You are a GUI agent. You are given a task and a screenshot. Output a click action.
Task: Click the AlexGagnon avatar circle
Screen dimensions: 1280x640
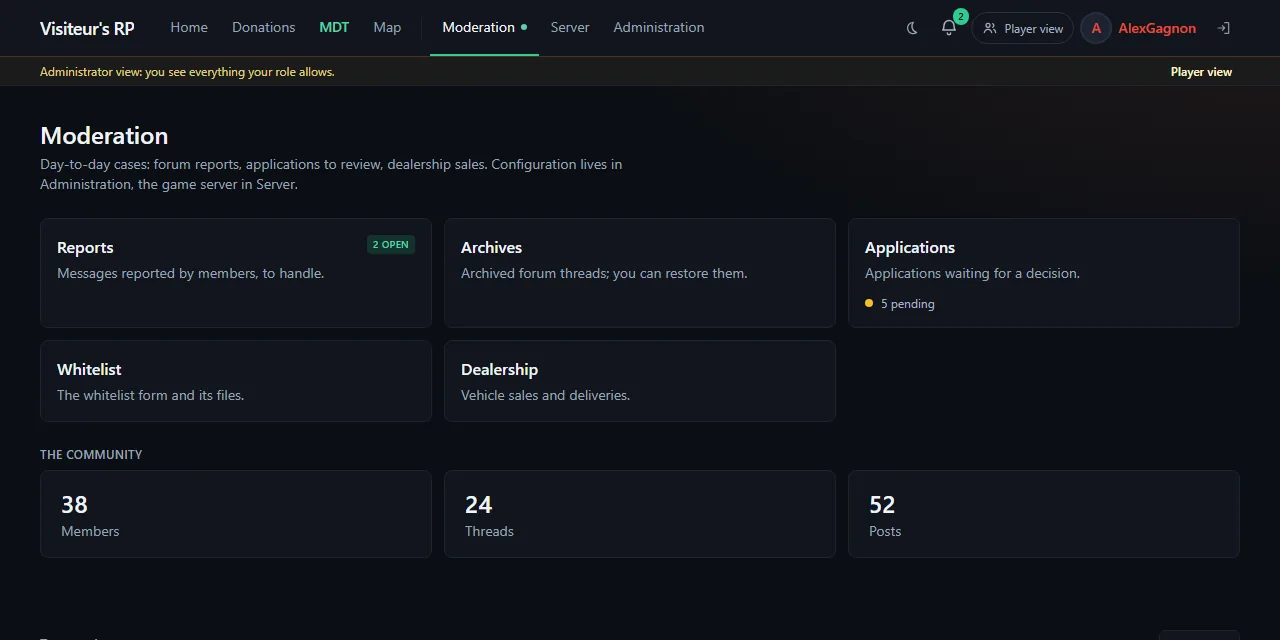[1096, 28]
